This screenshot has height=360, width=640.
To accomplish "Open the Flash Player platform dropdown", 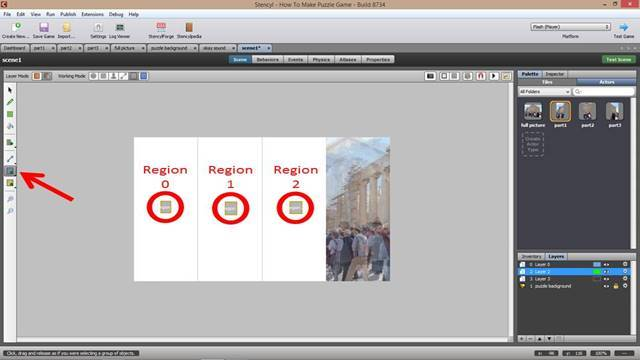I will click(570, 27).
